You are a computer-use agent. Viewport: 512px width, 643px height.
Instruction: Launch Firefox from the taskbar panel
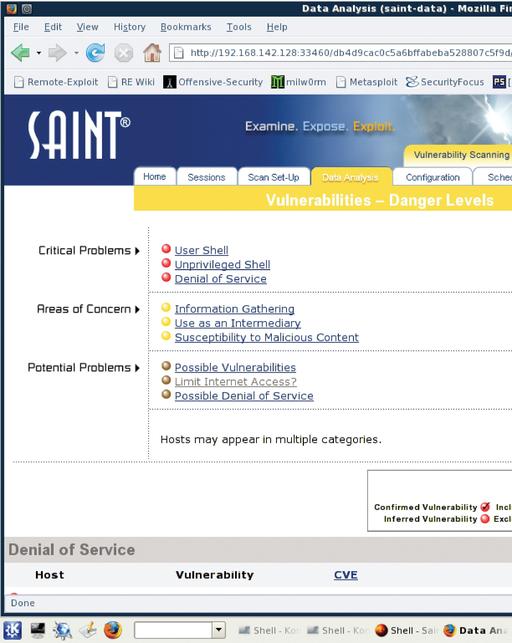(x=113, y=630)
